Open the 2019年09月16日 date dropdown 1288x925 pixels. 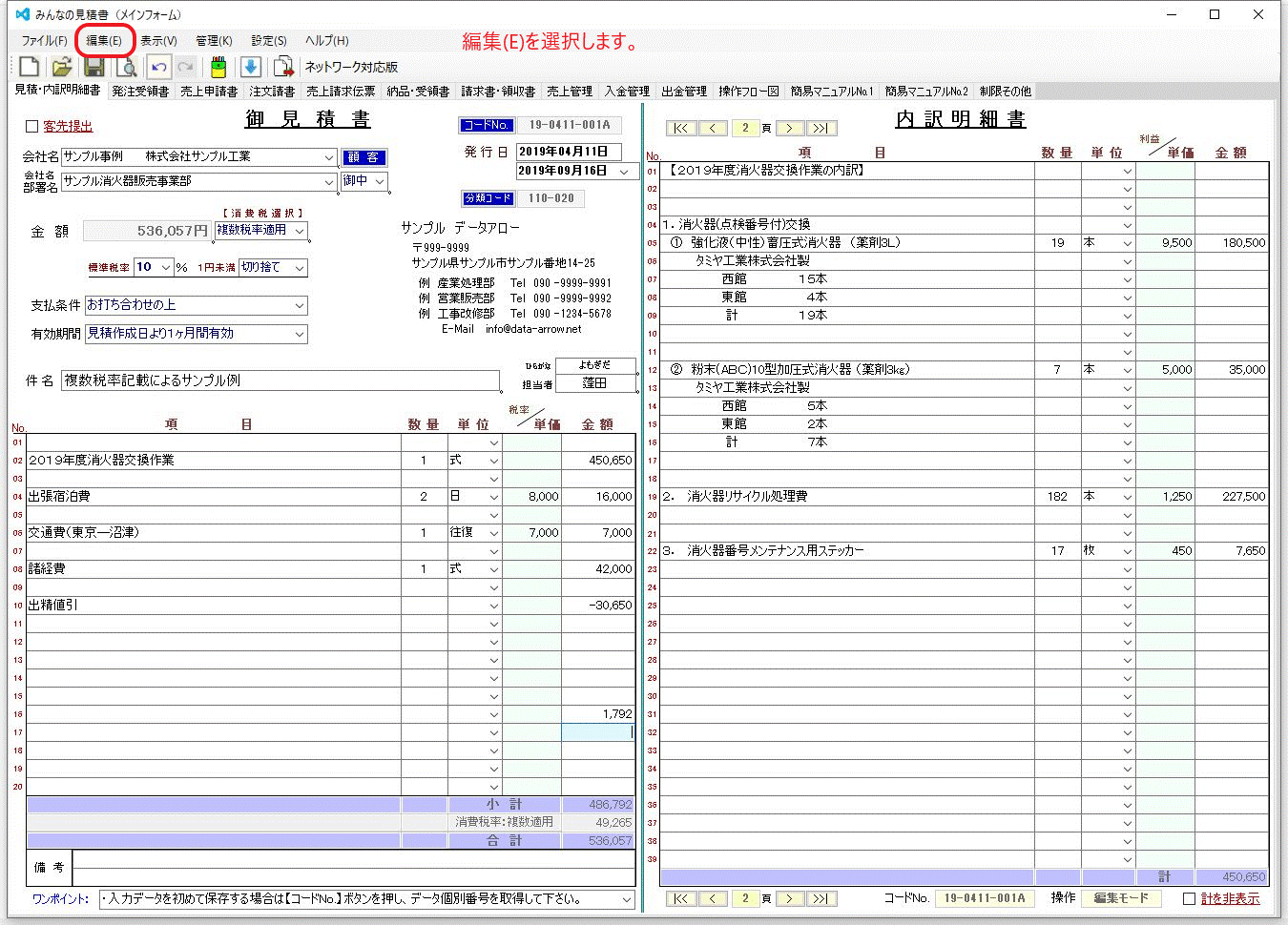625,172
